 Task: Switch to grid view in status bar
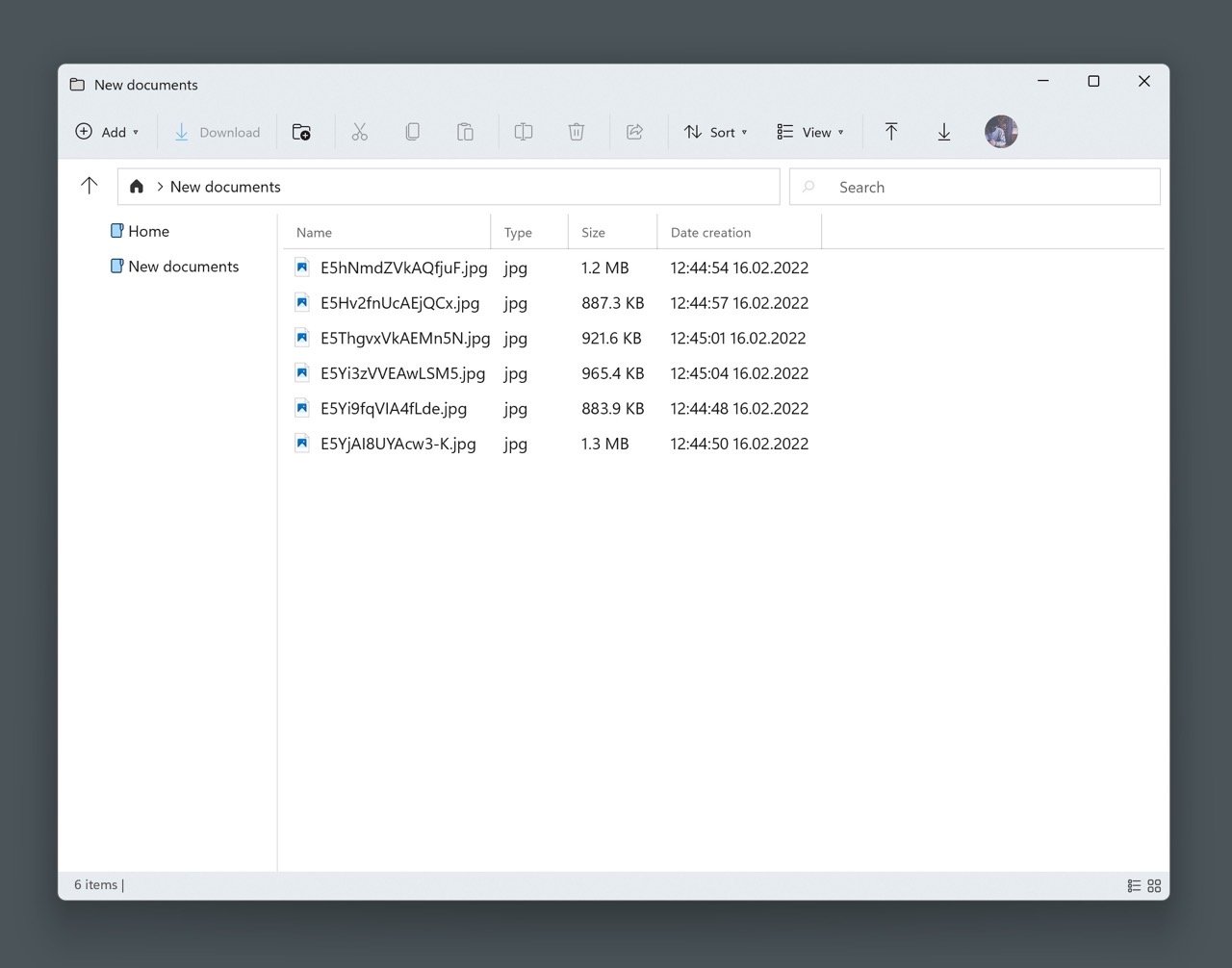pos(1153,885)
